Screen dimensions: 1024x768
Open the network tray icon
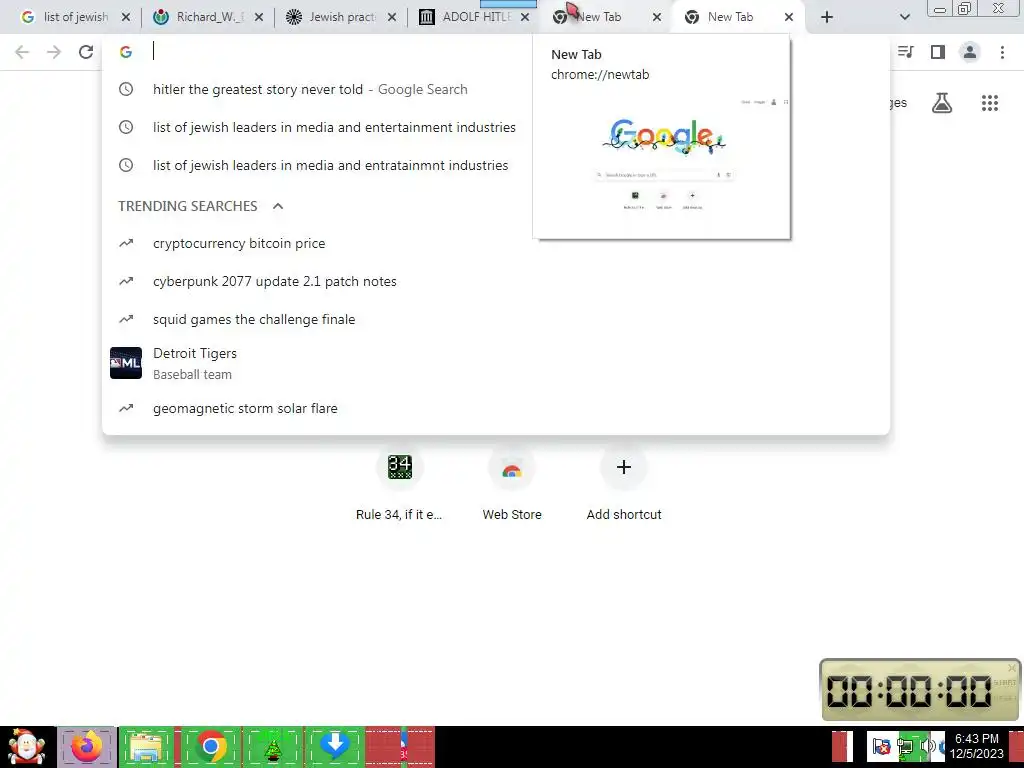coord(905,746)
